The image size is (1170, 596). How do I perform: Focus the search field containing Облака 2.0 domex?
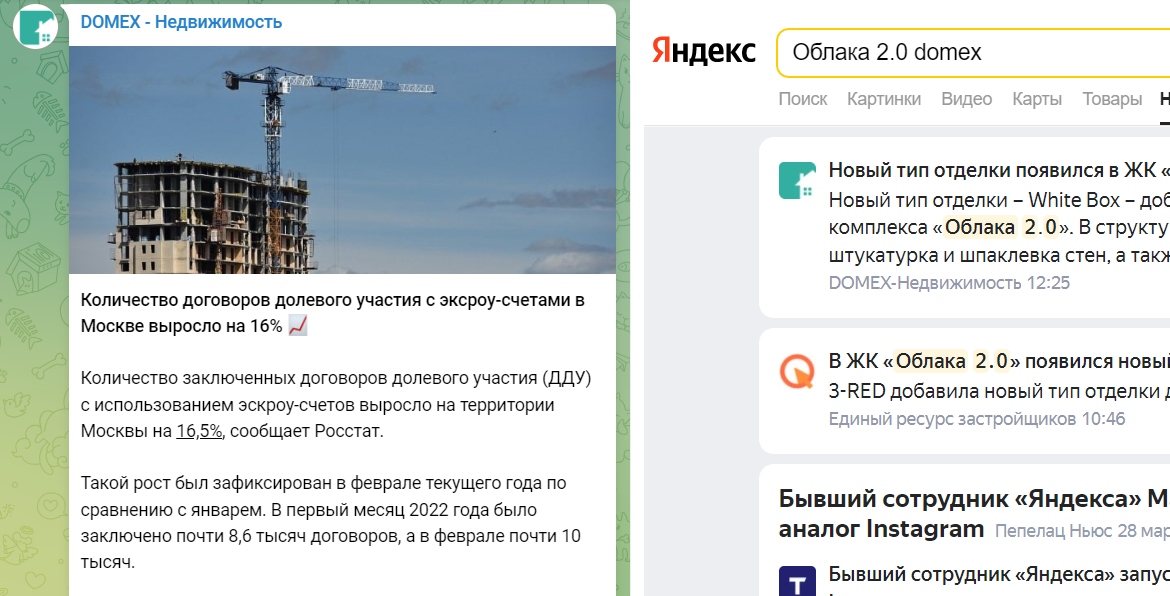pyautogui.click(x=970, y=52)
